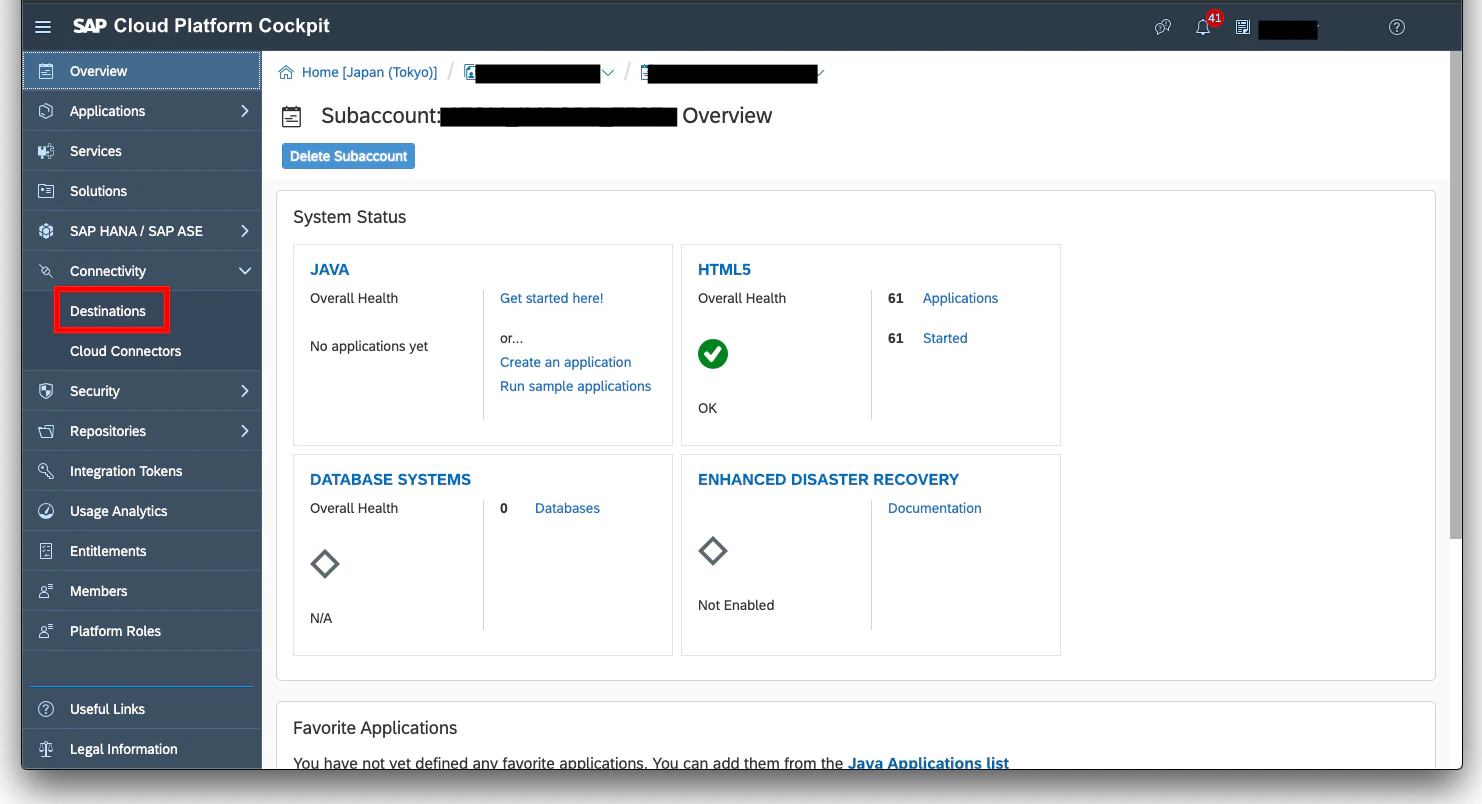Open the JAVA system status link
The width and height of the screenshot is (1482, 804).
tap(330, 269)
